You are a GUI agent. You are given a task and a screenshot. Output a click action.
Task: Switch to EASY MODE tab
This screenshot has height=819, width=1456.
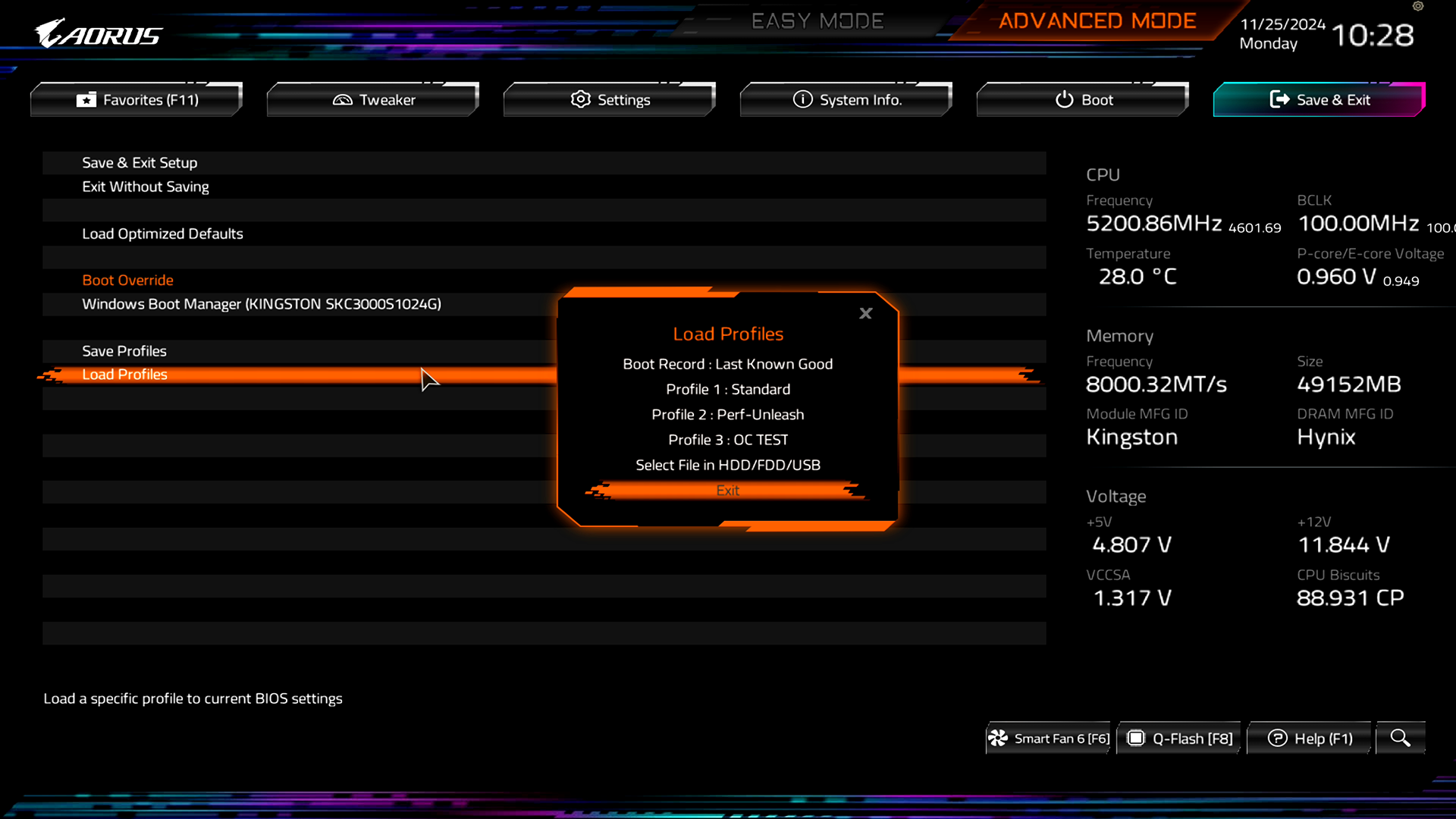(817, 20)
